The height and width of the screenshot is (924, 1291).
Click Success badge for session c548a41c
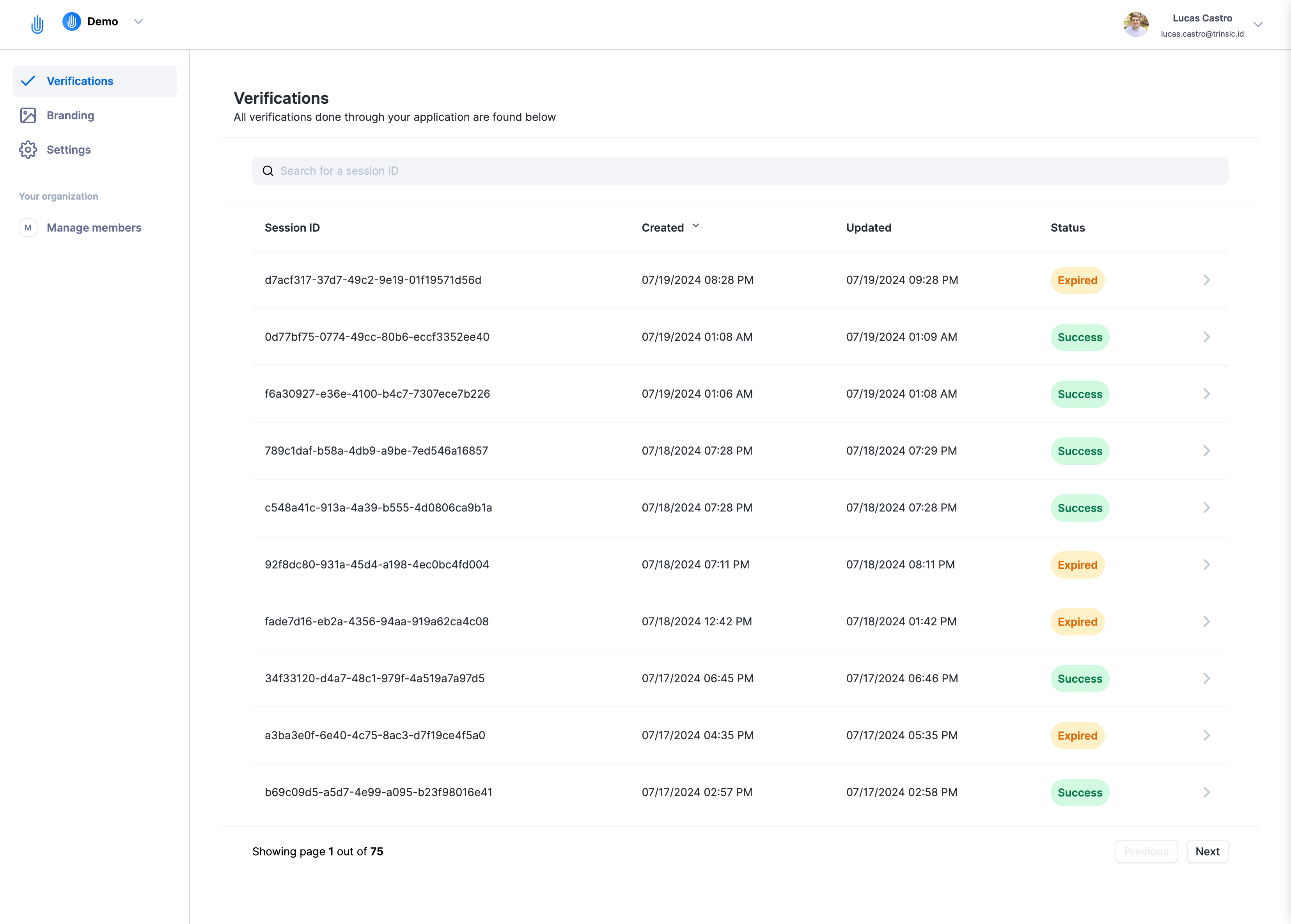[1080, 508]
